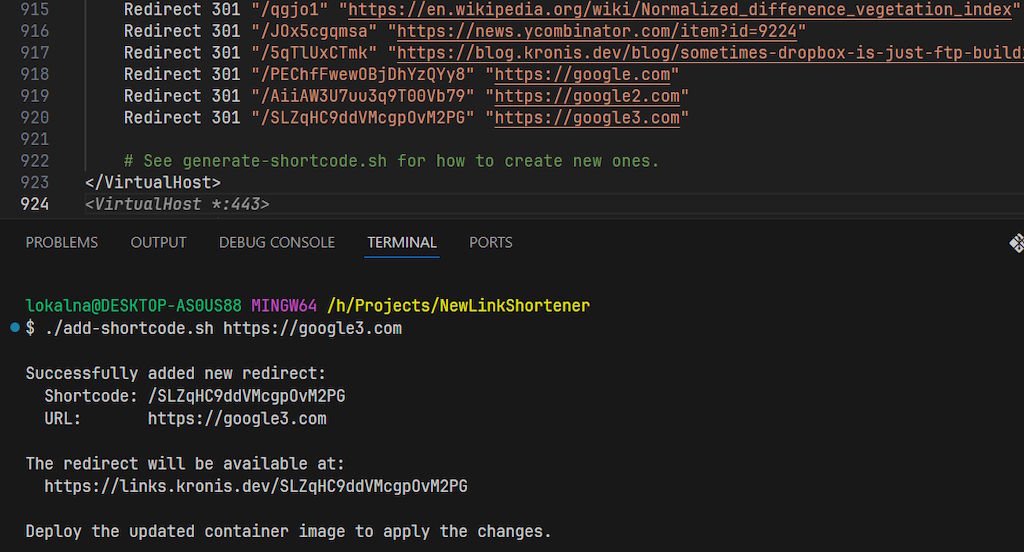Click line number 924 in the gutter

[x=35, y=204]
